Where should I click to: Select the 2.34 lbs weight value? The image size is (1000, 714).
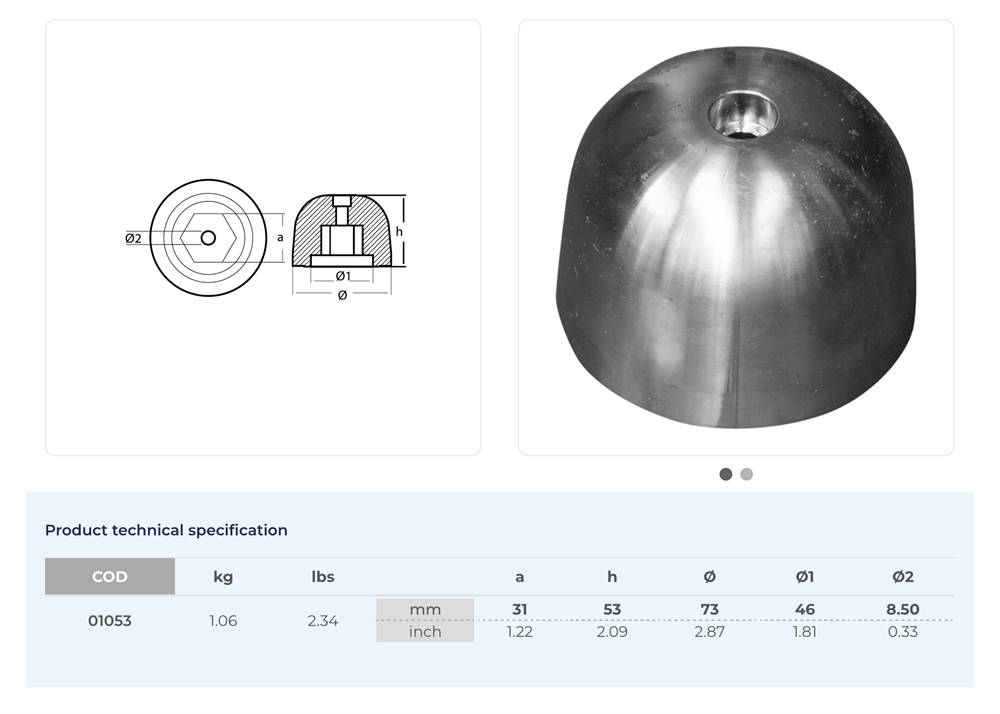(x=323, y=621)
